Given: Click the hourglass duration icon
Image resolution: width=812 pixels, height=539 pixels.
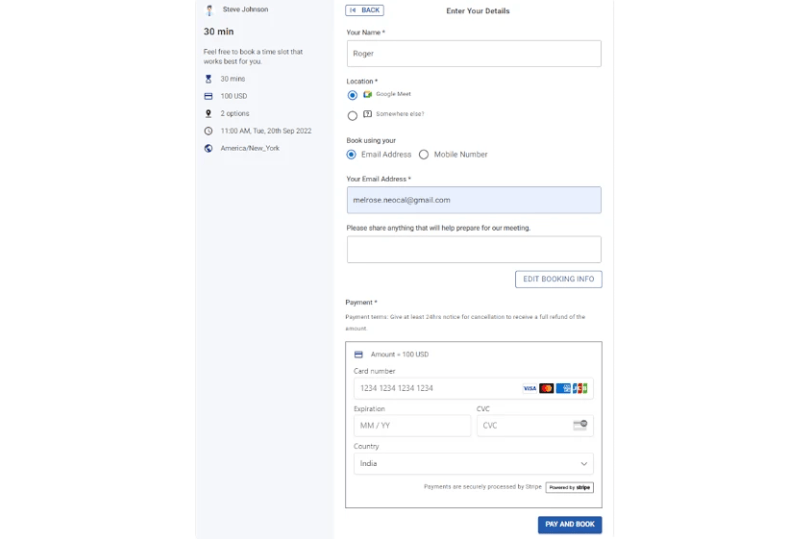Looking at the screenshot, I should 208,79.
